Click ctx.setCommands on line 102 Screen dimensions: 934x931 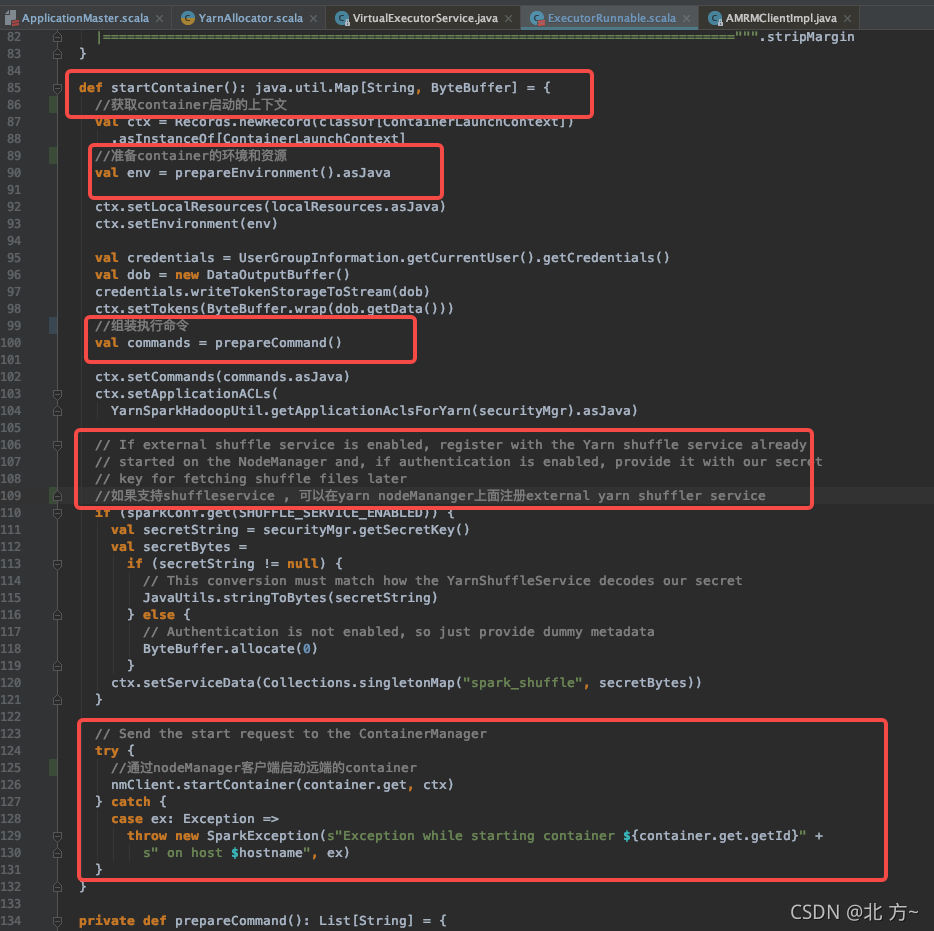click(x=155, y=377)
